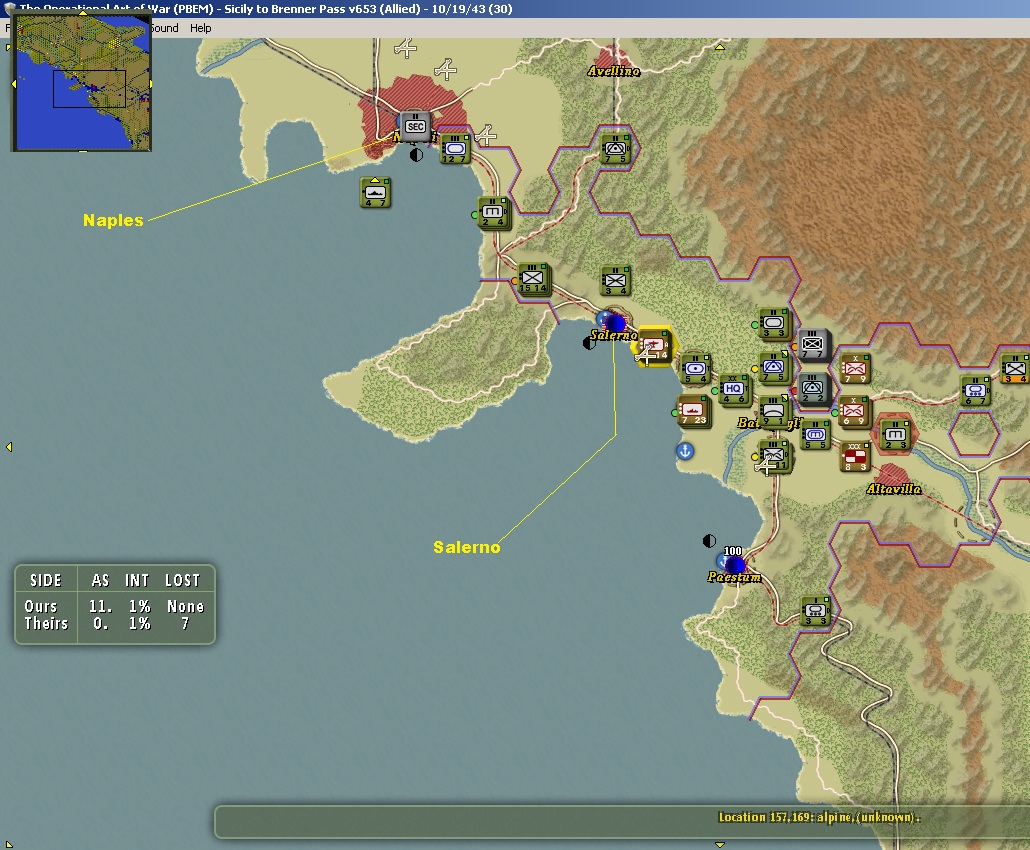This screenshot has width=1030, height=850.
Task: Select the infantry regiment rated 15-14
Action: 533,279
